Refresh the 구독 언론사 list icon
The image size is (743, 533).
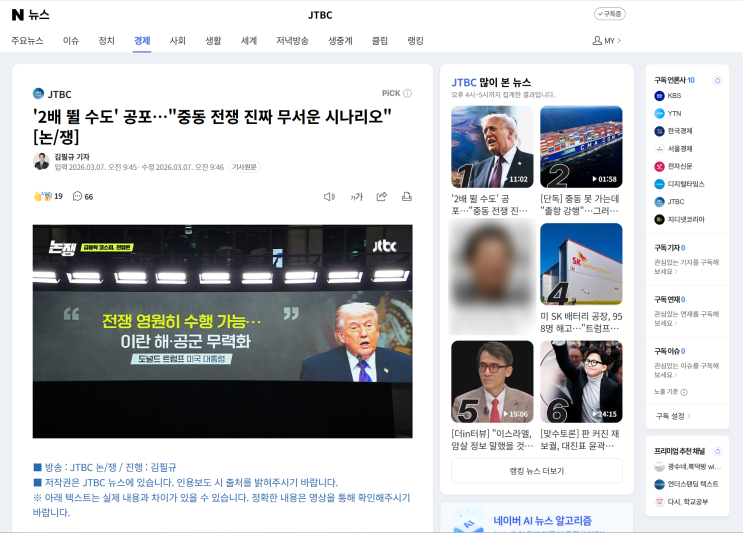(717, 81)
